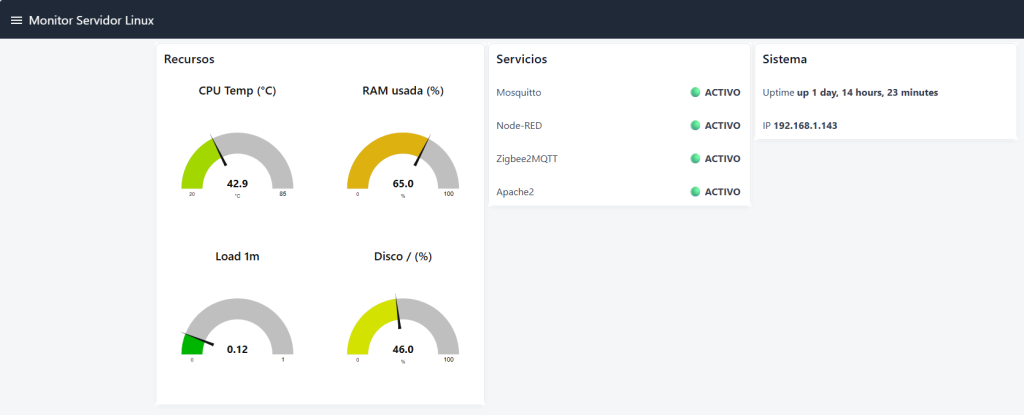Image resolution: width=1024 pixels, height=415 pixels.
Task: Click the 42.9 CPU temperature value
Action: tap(237, 184)
